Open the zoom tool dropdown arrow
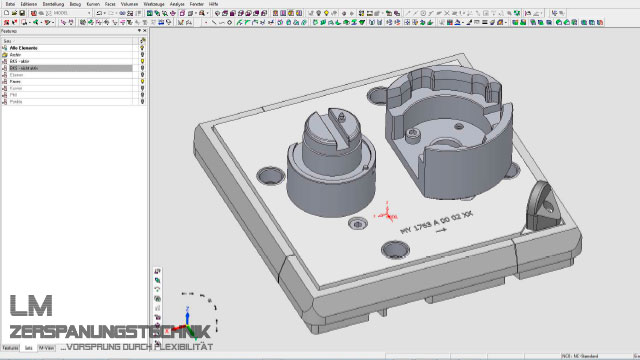 coord(207,13)
